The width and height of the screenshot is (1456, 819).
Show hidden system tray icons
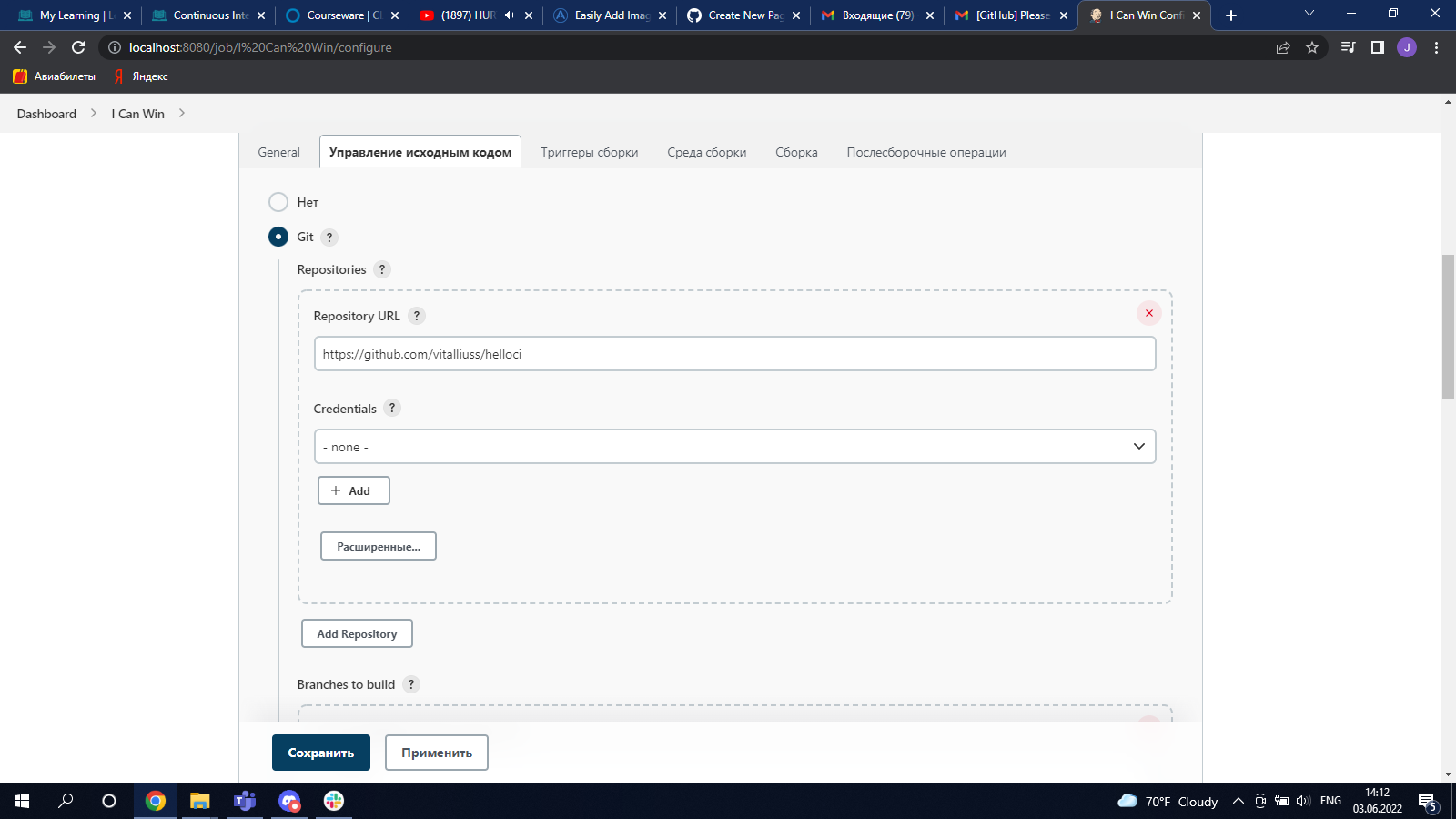click(x=1238, y=801)
